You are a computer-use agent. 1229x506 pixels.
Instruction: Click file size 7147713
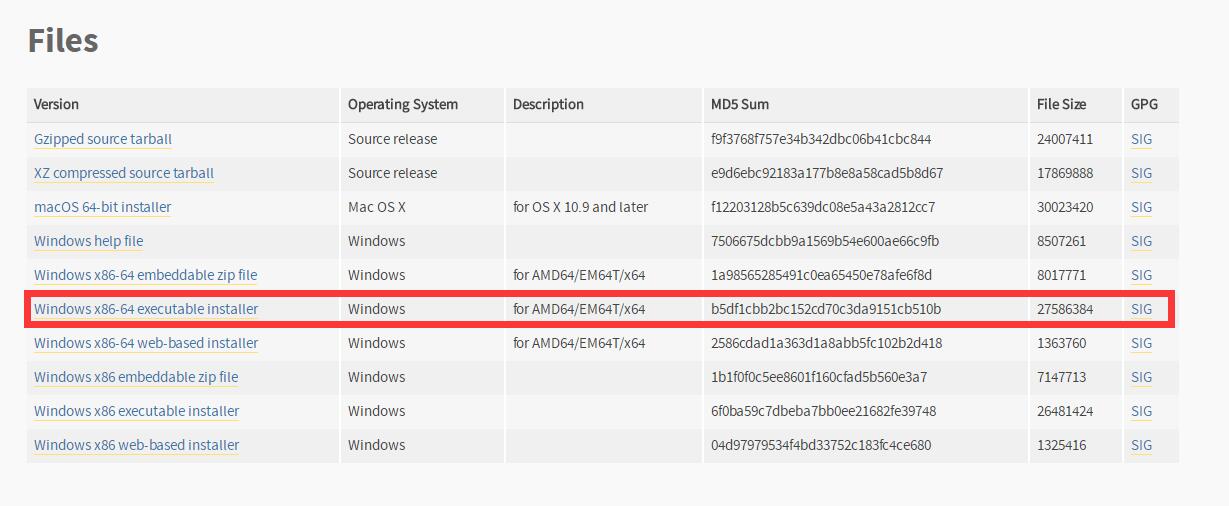tap(1061, 377)
